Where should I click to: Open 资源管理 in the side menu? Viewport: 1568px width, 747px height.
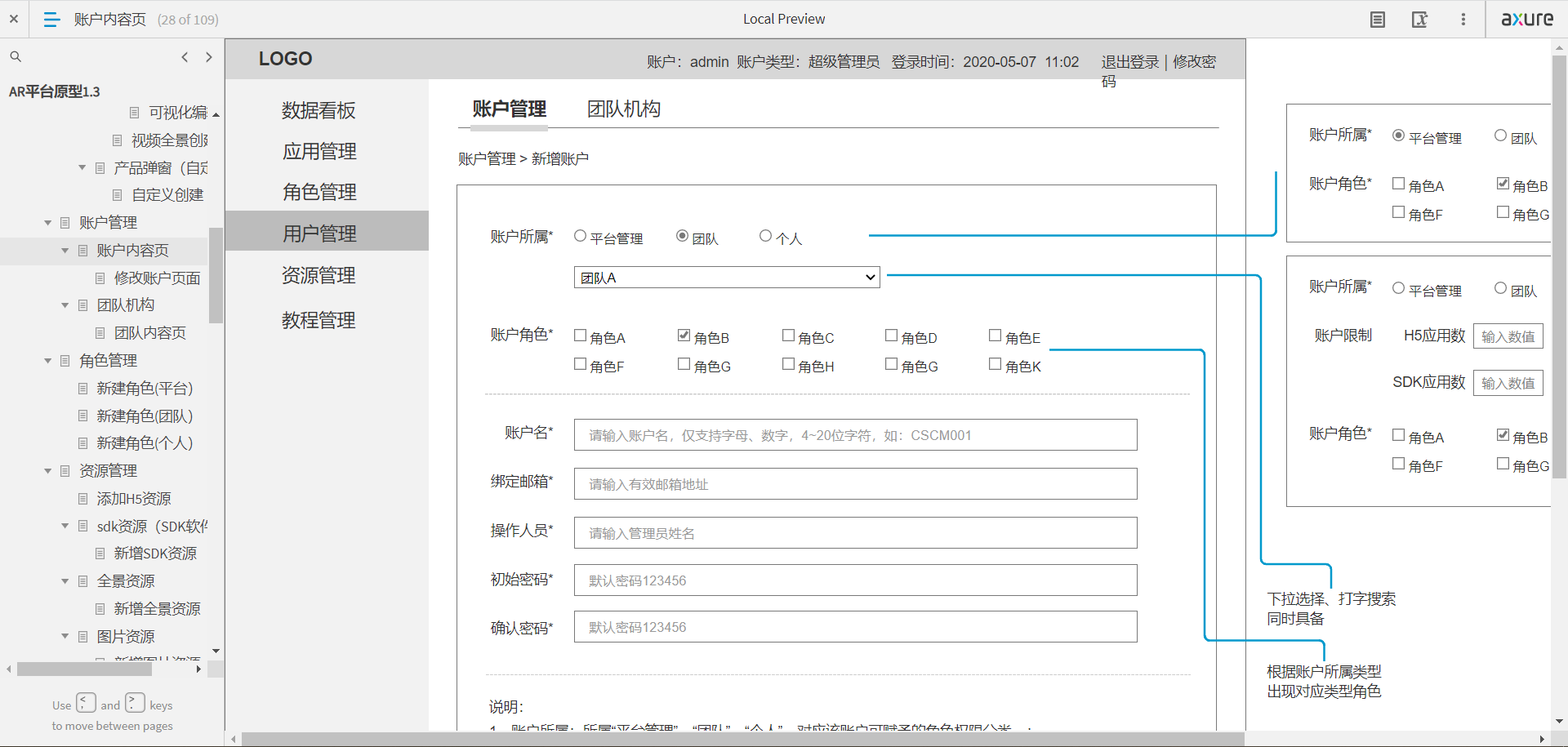[318, 275]
